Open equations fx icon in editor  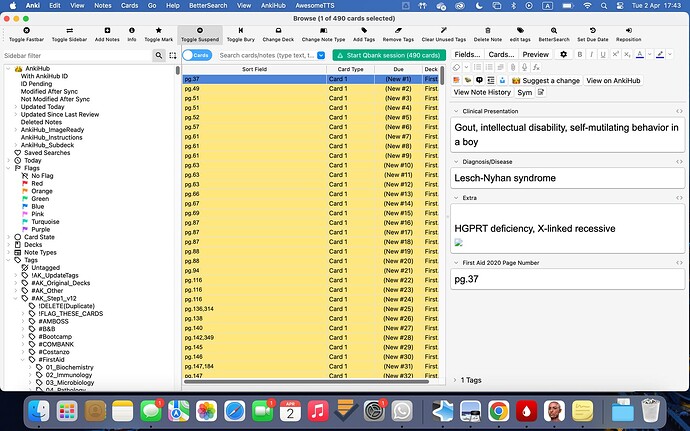click(x=536, y=67)
